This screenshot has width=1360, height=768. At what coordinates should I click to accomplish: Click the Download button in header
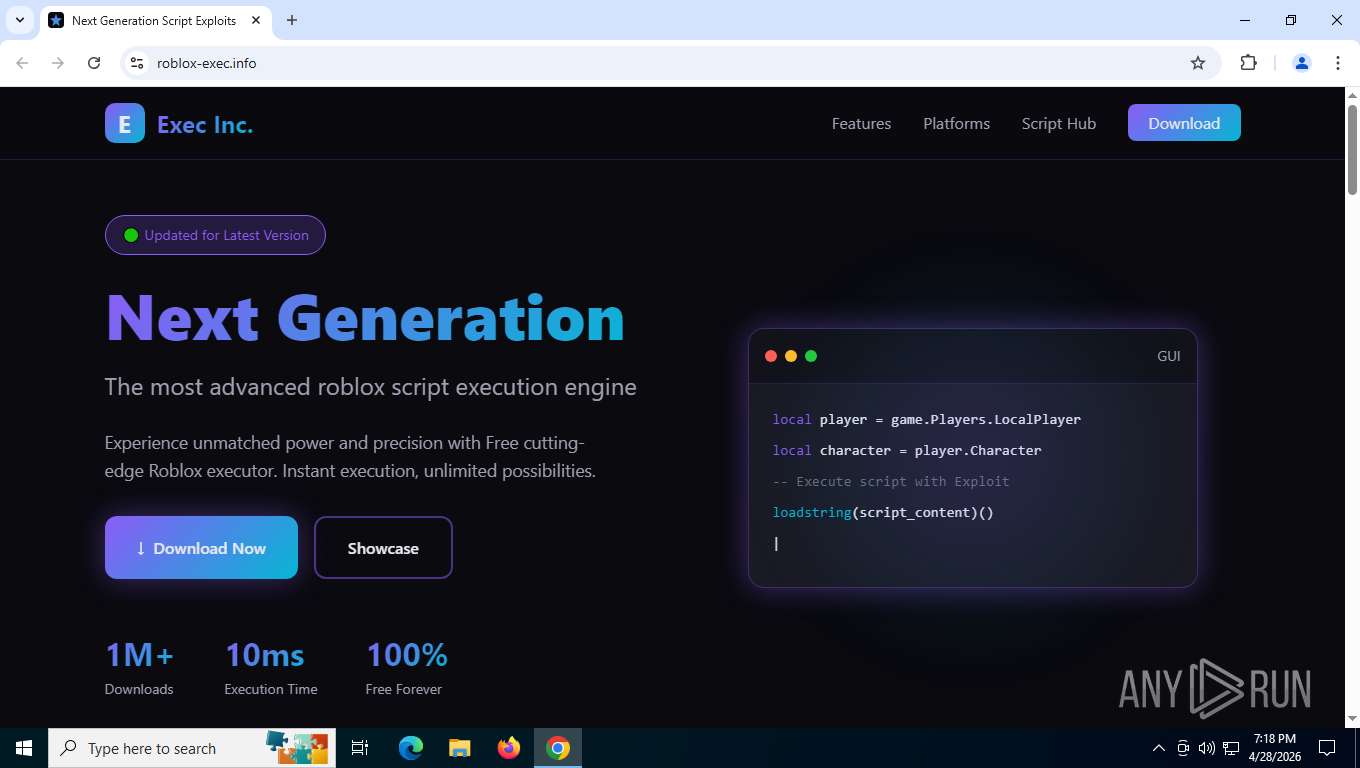(x=1184, y=123)
